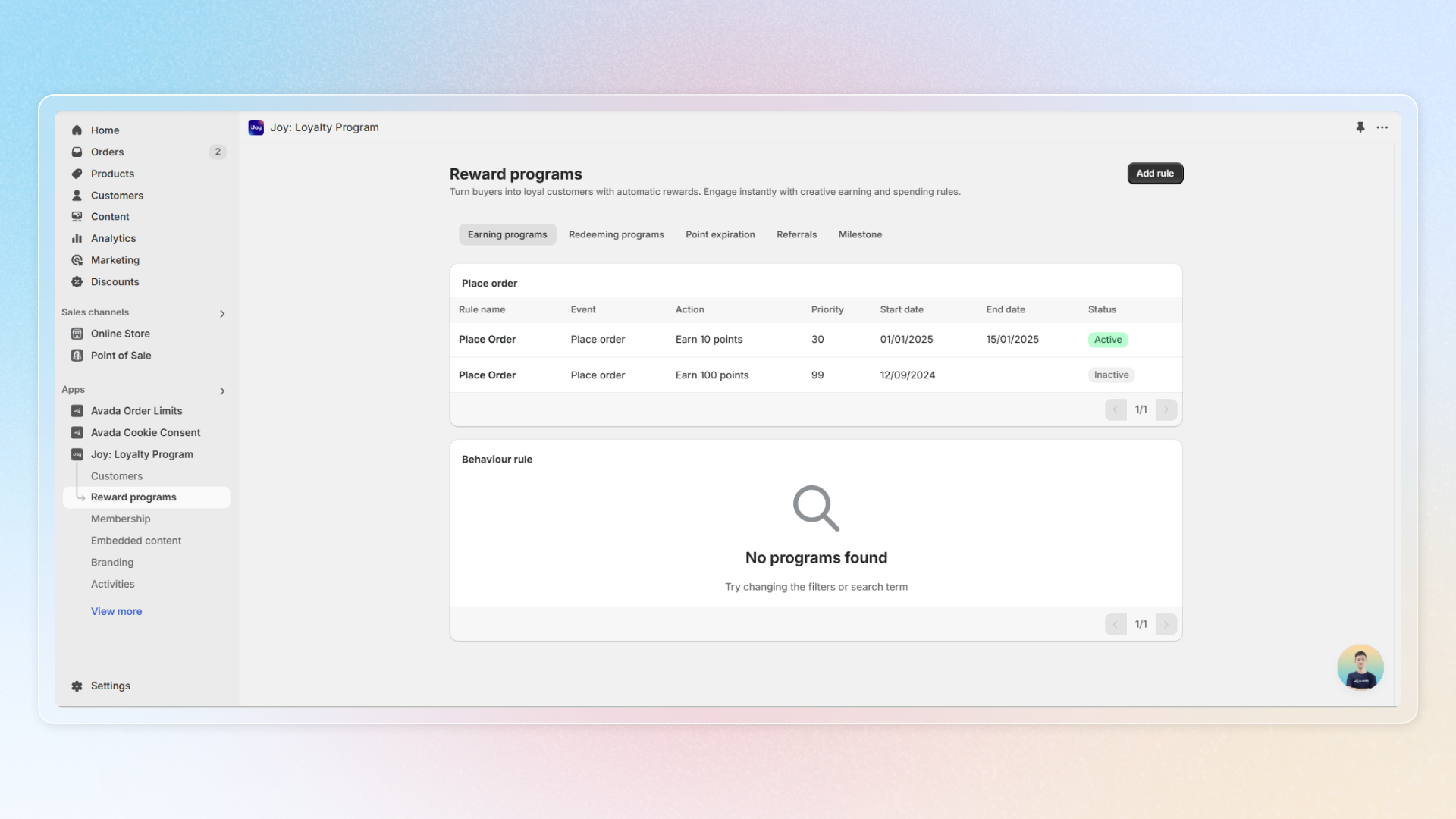Go to next page in Place order table

pos(1166,409)
